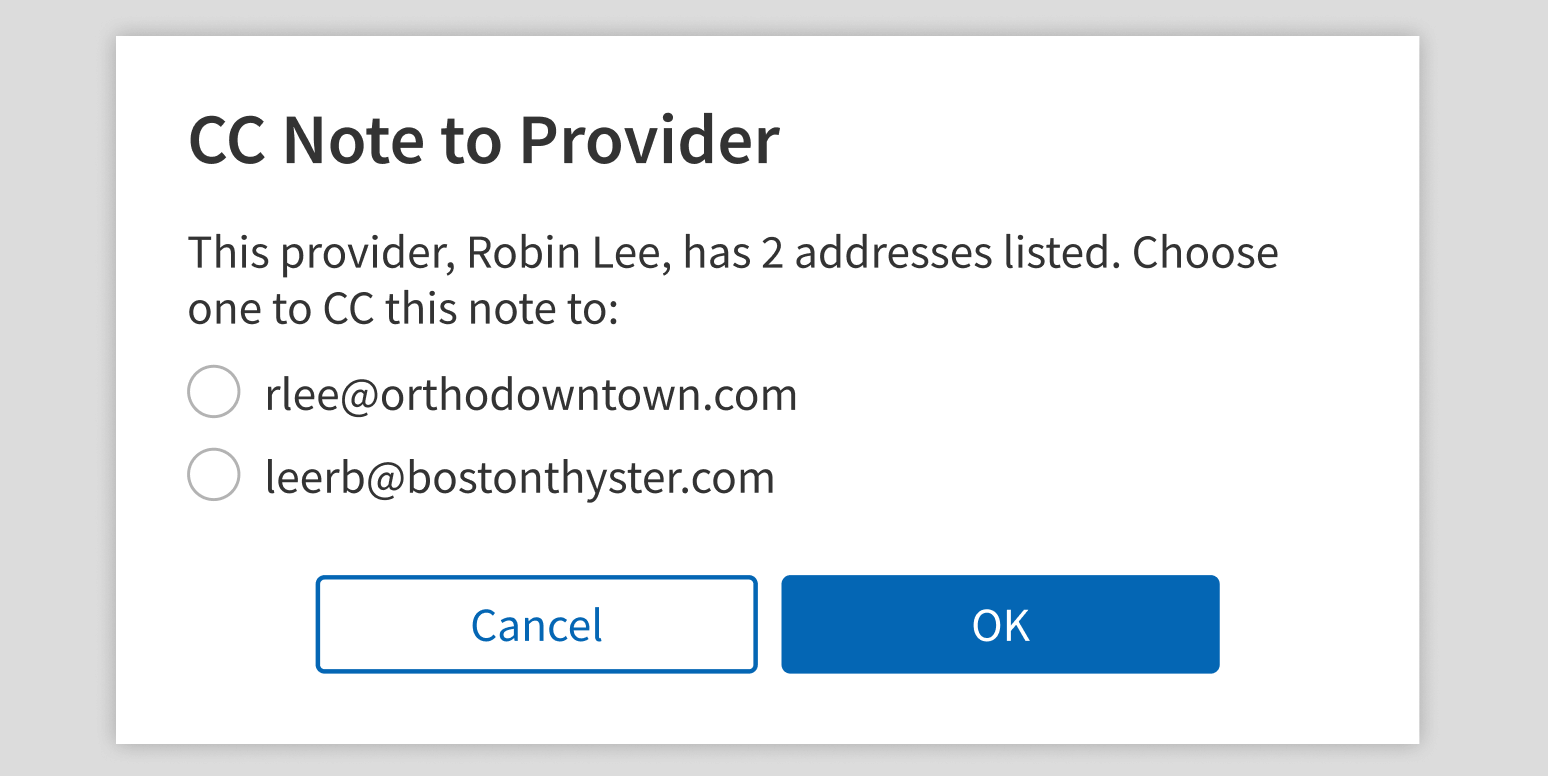This screenshot has height=776, width=1548.
Task: Select the leerb@bostonthyster.com radio button
Action: tap(213, 474)
